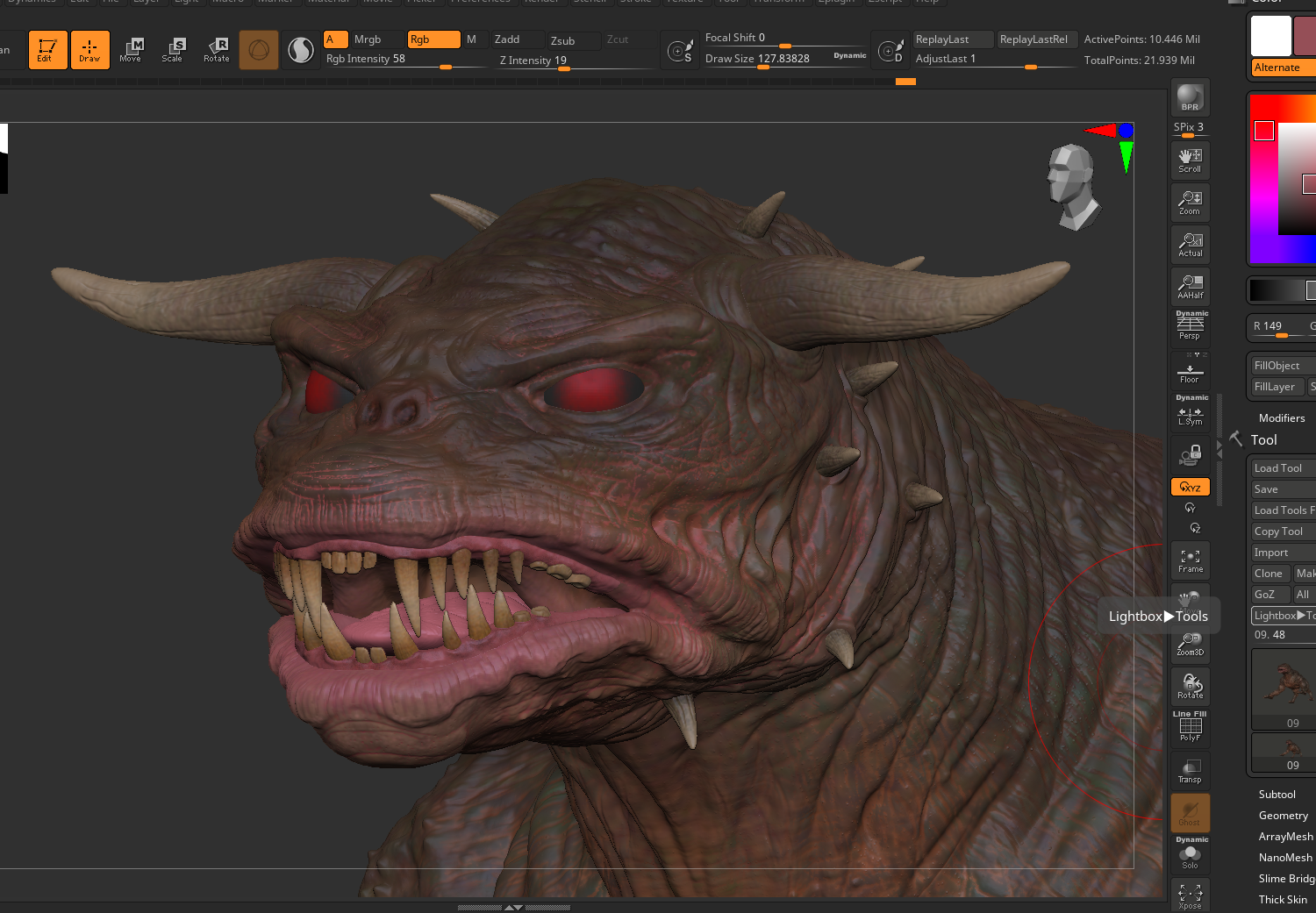Select the Draw mode button
Viewport: 1316px width, 913px height.
pos(89,50)
